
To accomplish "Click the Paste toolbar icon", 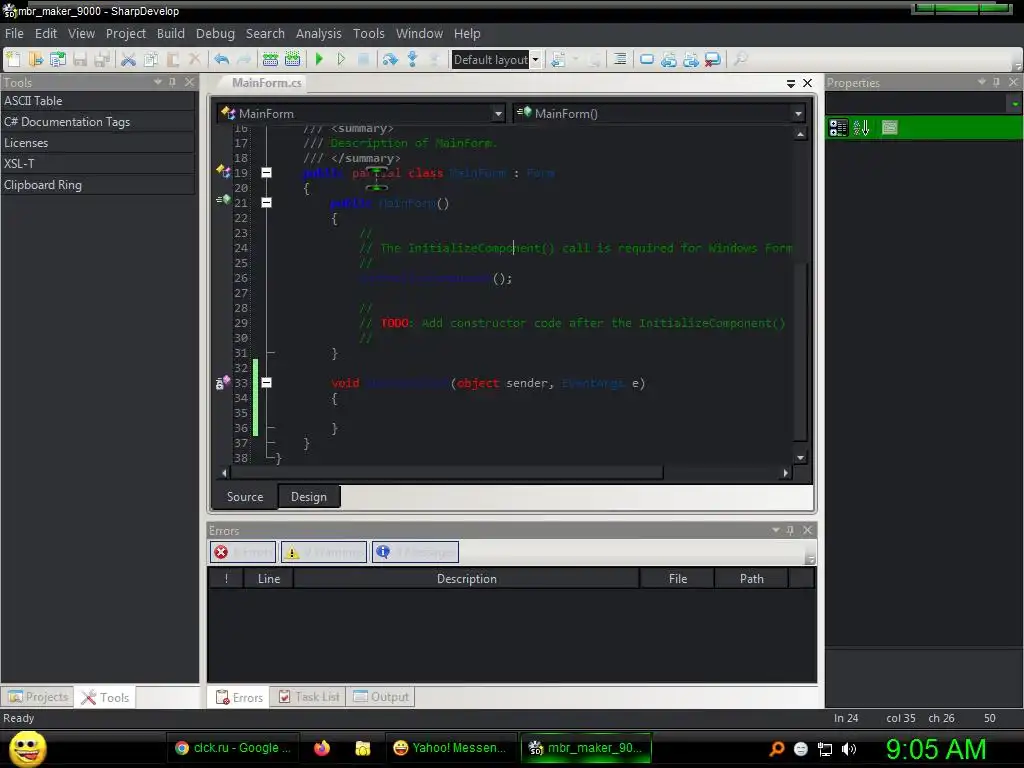I will click(x=173, y=59).
